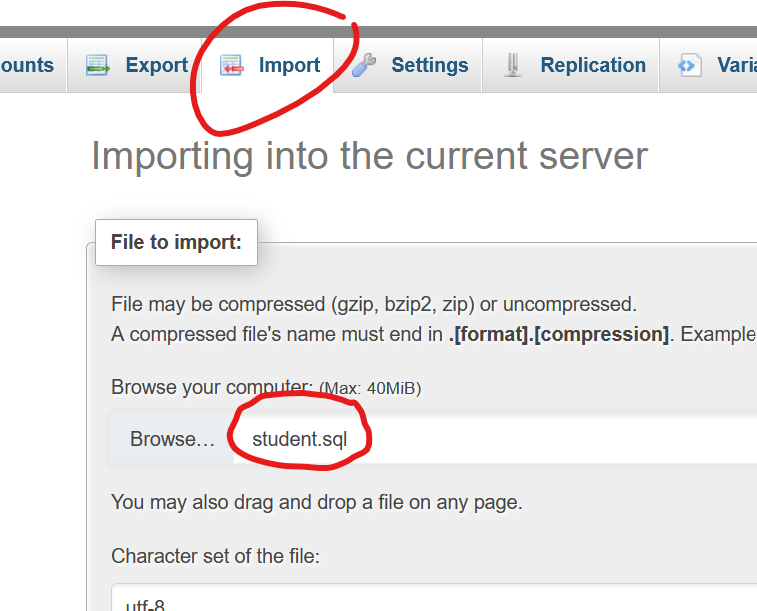Open the Settings tab
Image resolution: width=757 pixels, height=611 pixels.
(429, 66)
